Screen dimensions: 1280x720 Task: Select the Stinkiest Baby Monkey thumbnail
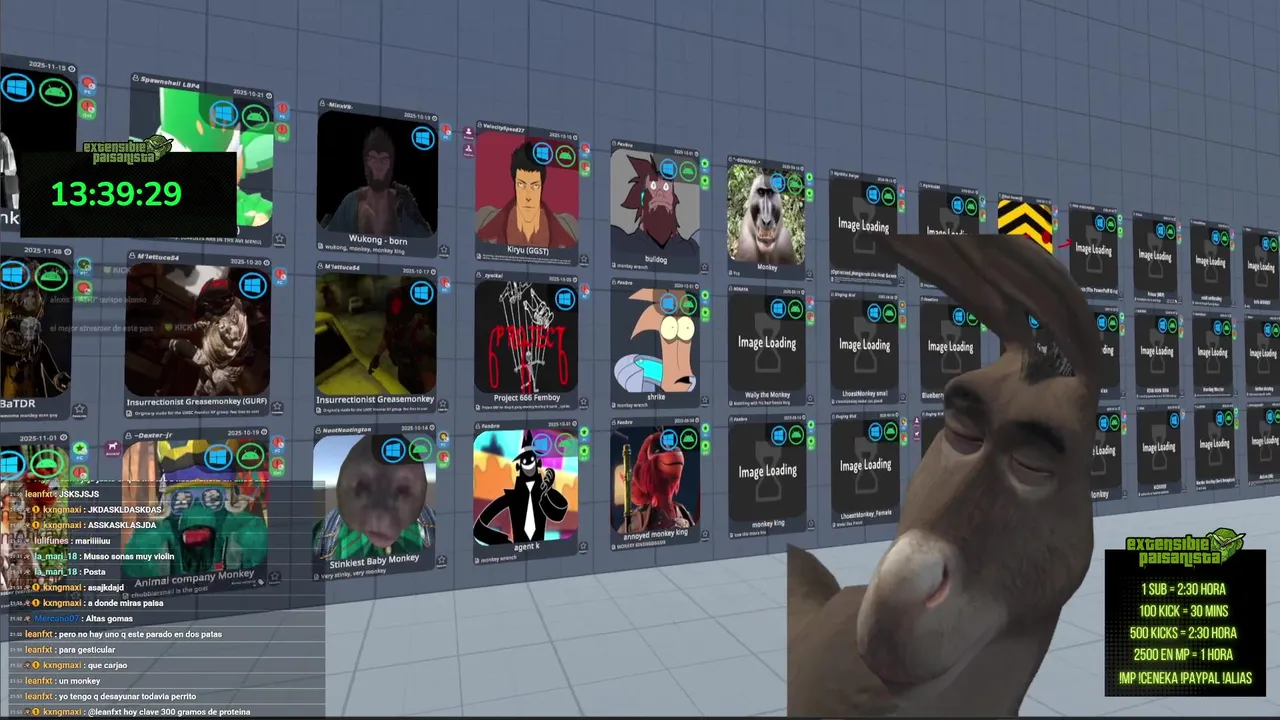[x=372, y=495]
